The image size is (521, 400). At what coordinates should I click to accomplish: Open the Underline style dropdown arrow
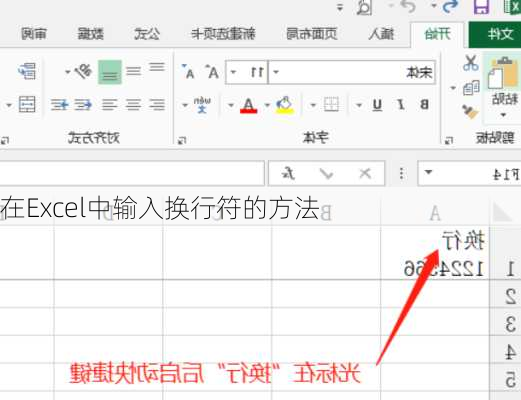click(359, 105)
